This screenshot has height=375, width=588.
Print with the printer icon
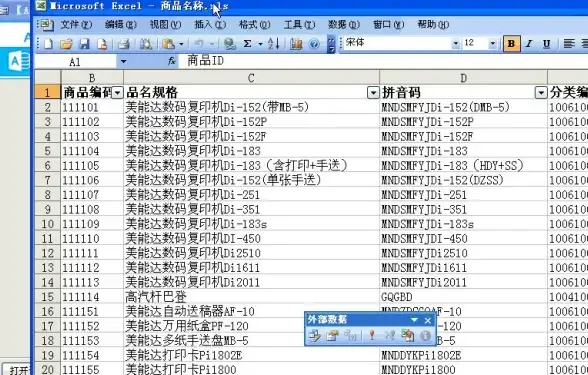124,44
